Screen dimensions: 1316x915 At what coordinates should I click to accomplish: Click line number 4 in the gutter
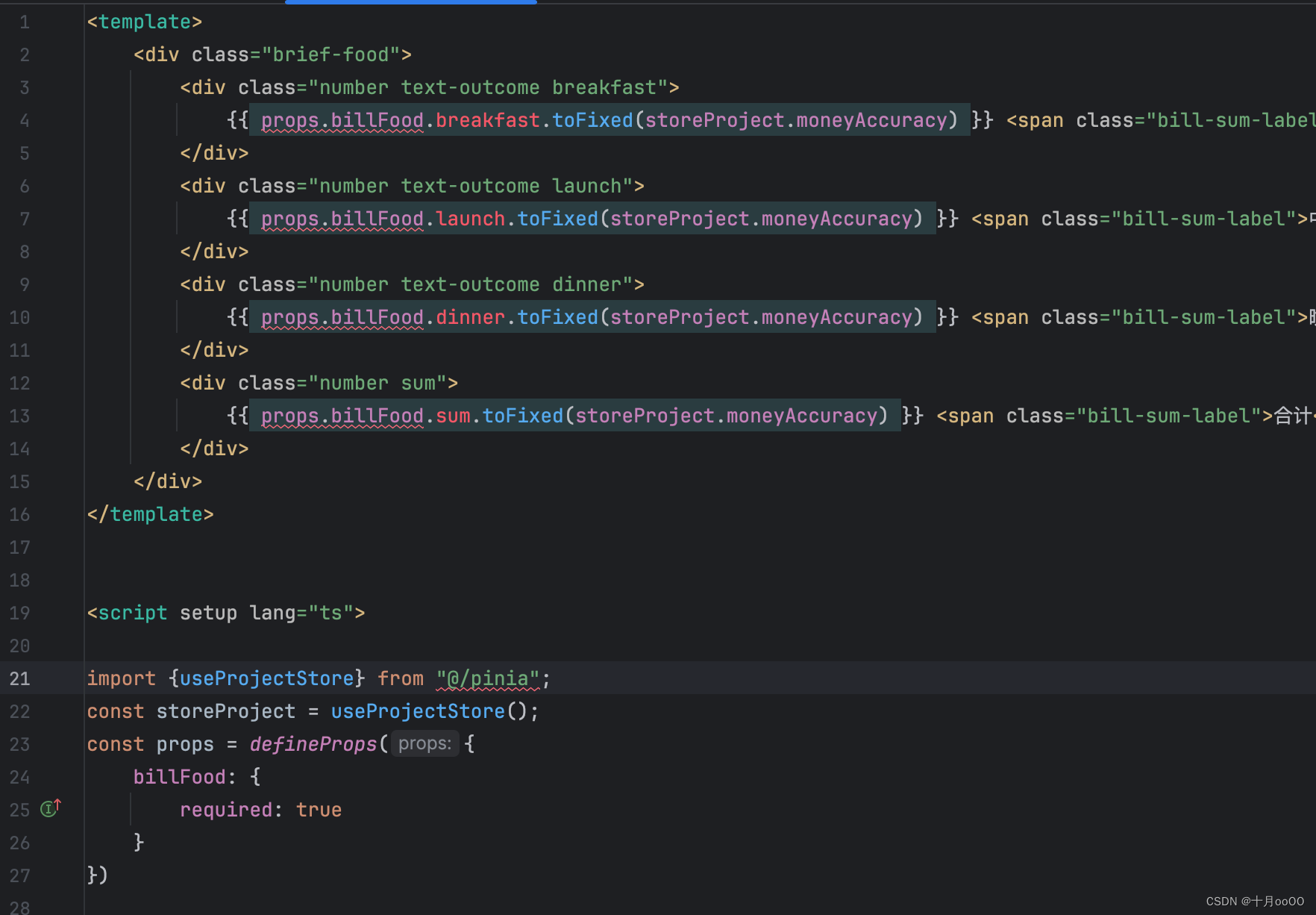pyautogui.click(x=25, y=120)
